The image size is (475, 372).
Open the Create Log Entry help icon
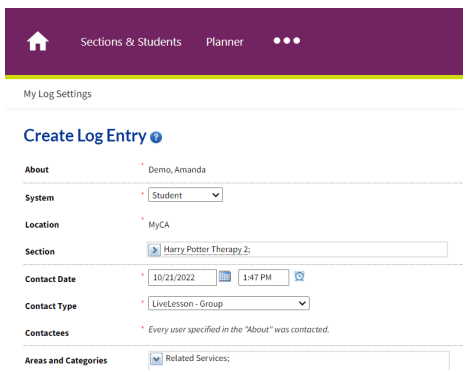(156, 137)
